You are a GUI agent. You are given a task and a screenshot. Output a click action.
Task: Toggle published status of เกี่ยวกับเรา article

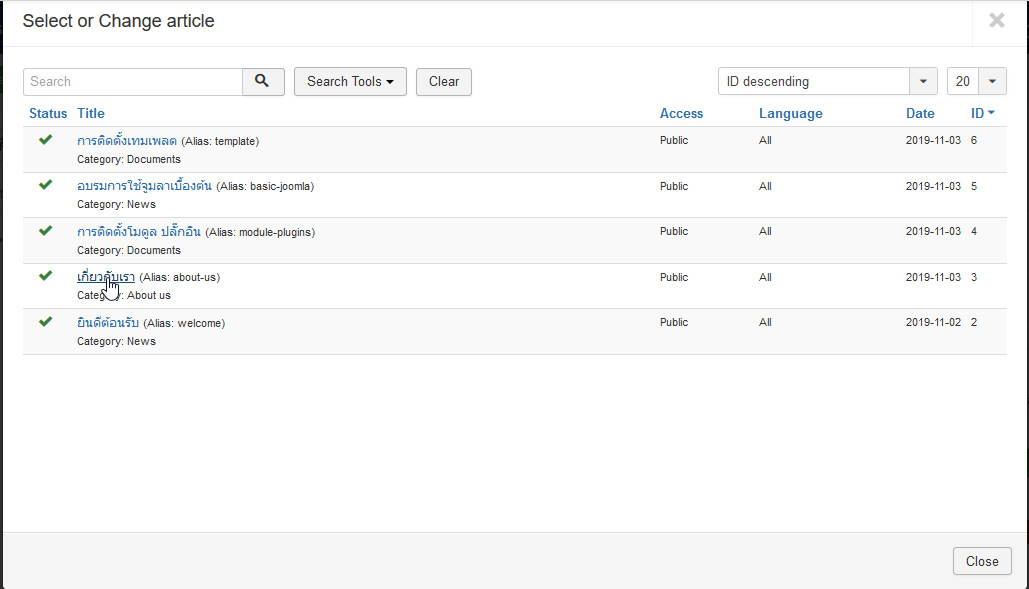44,275
